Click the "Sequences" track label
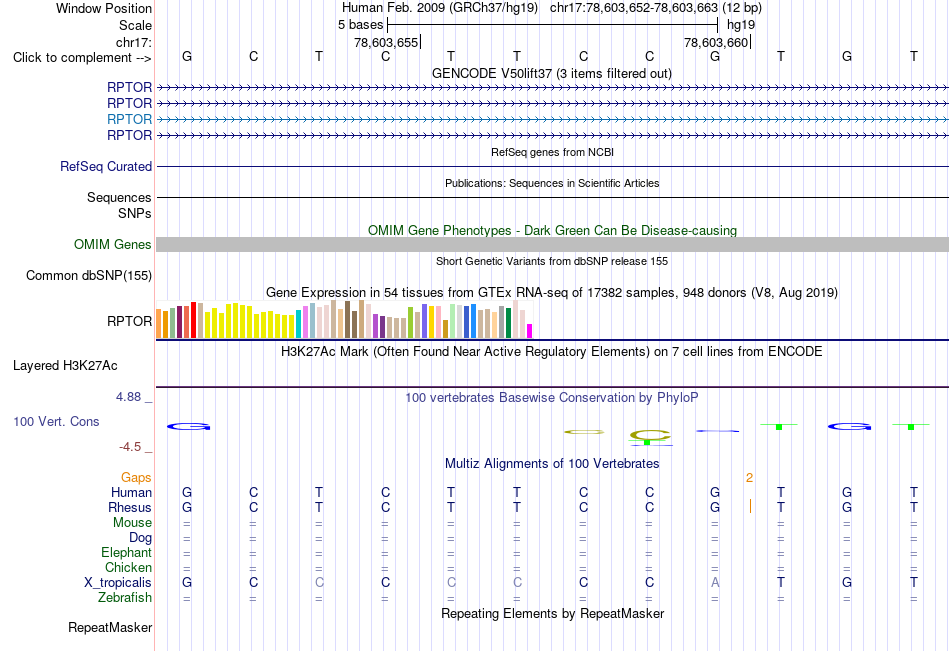950x651 pixels. point(119,198)
